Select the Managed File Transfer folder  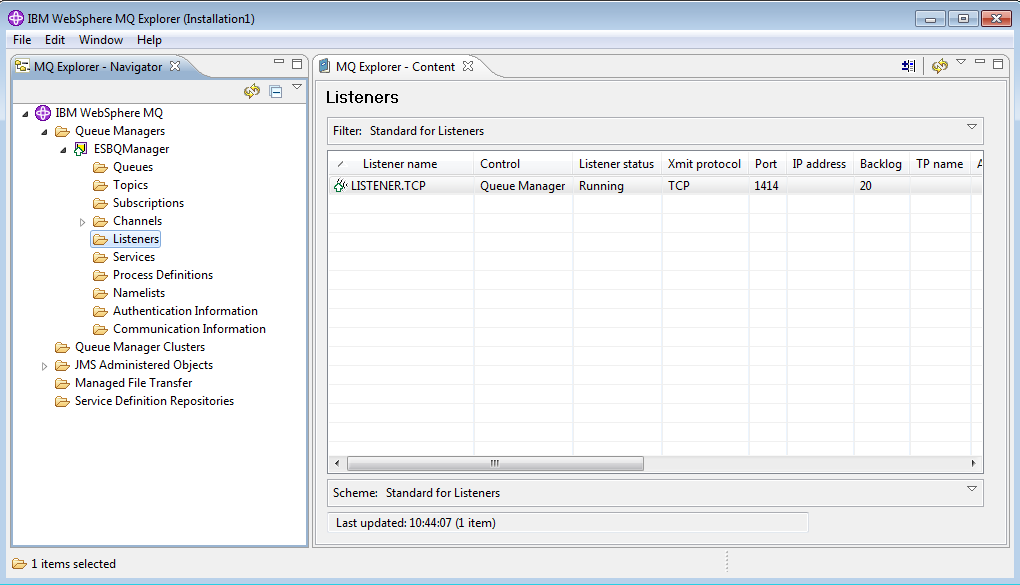tap(133, 383)
